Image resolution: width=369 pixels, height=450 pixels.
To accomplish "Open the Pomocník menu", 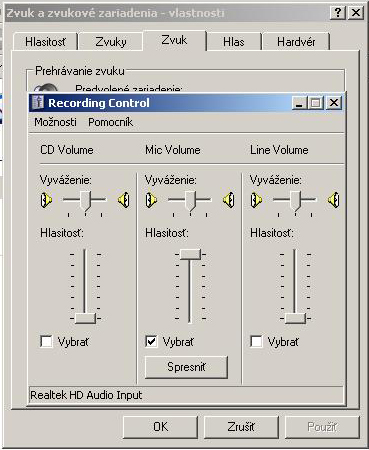I will (111, 122).
